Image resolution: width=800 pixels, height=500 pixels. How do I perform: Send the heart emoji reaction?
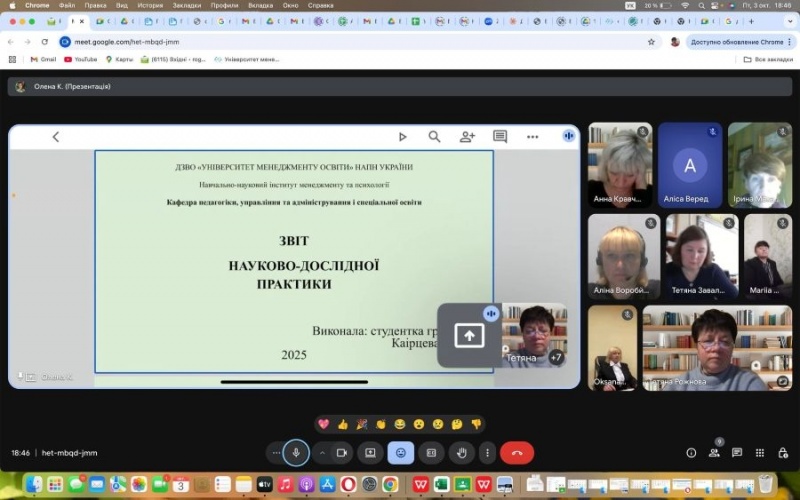[324, 424]
